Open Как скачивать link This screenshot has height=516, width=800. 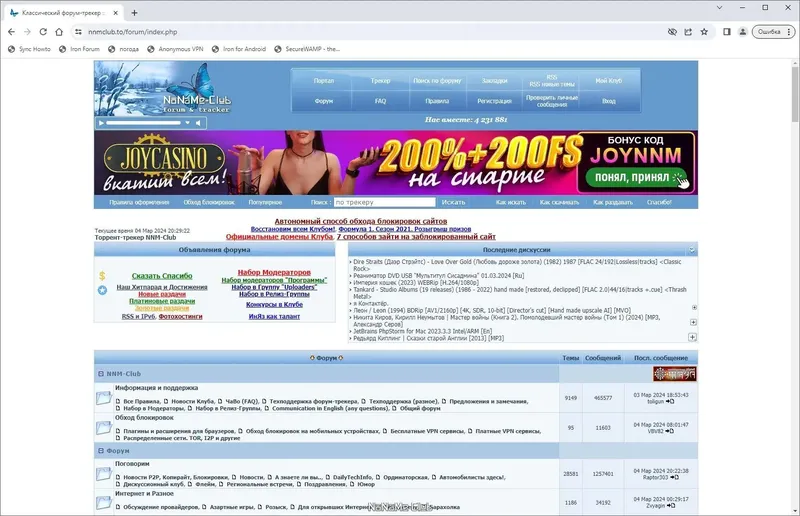pyautogui.click(x=559, y=202)
